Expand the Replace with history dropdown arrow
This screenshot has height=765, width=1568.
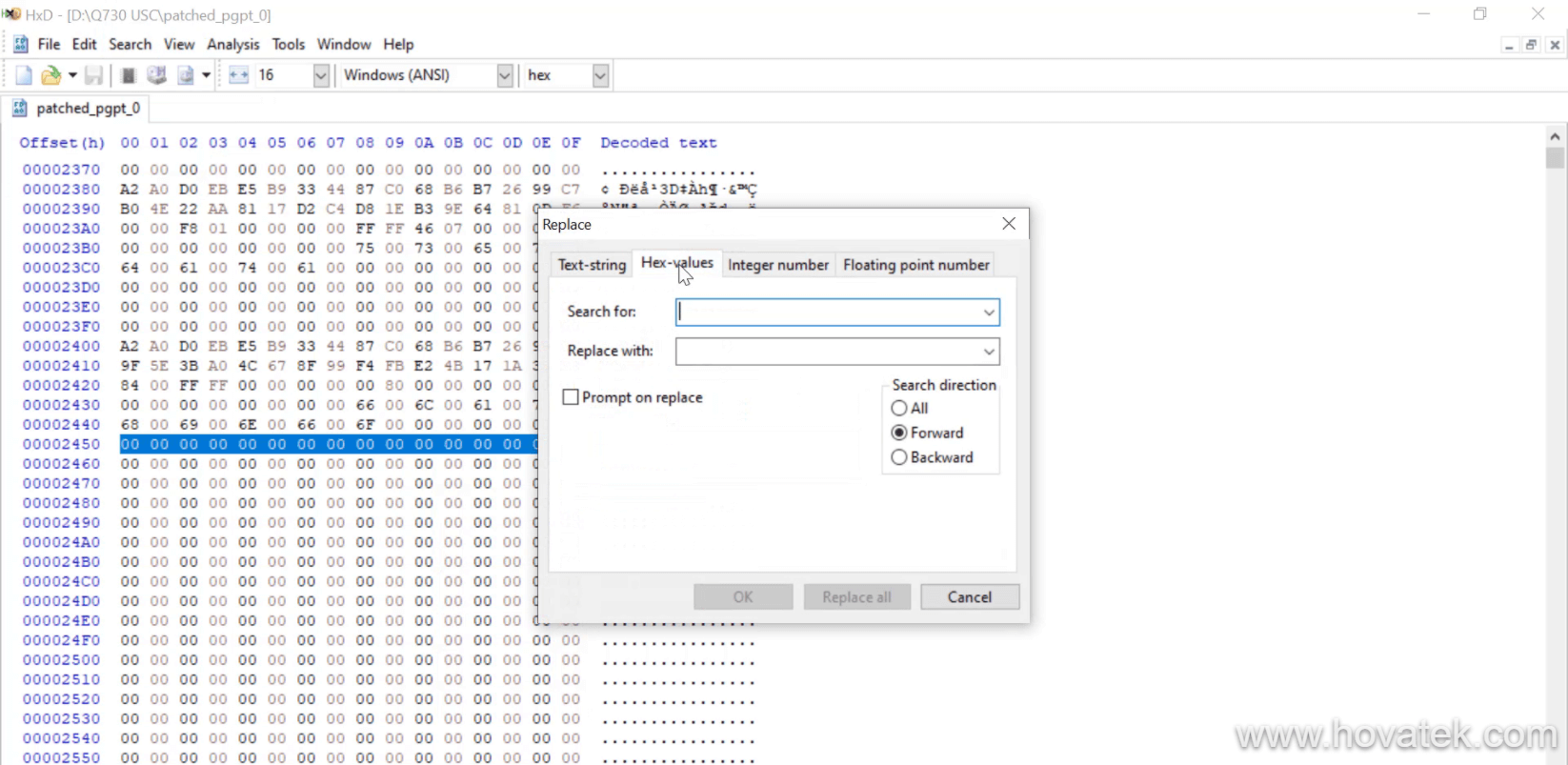tap(989, 352)
